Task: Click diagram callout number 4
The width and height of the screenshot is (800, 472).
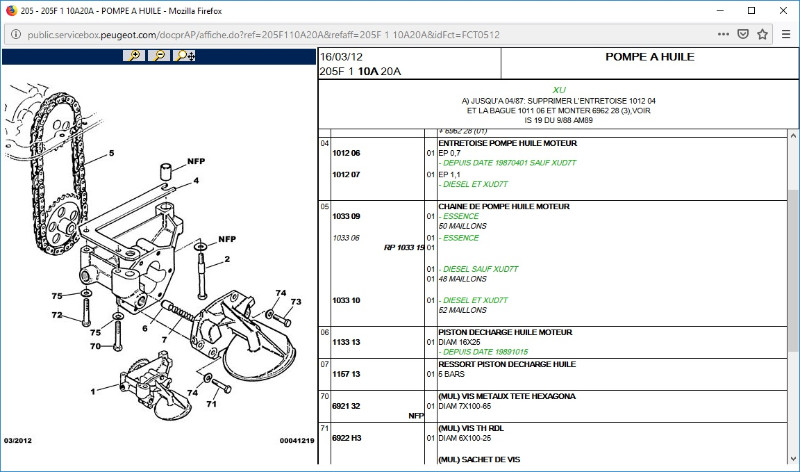Action: coord(196,181)
